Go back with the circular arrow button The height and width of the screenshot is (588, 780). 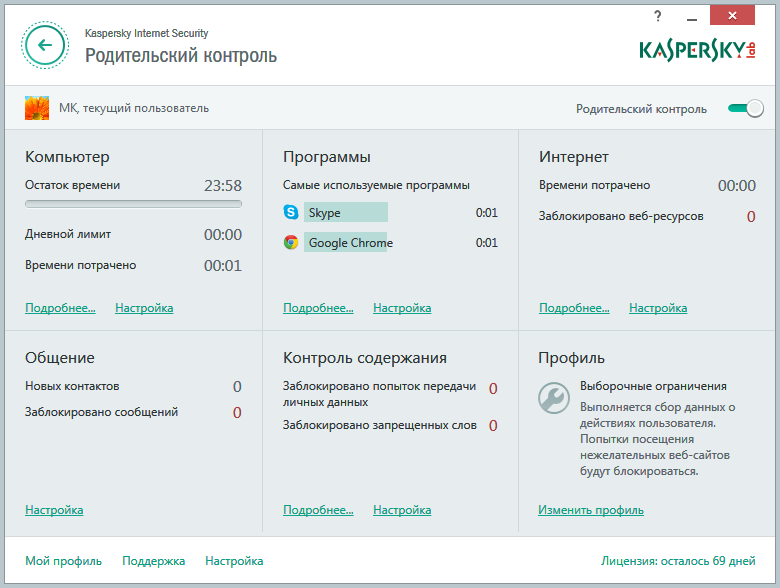45,45
